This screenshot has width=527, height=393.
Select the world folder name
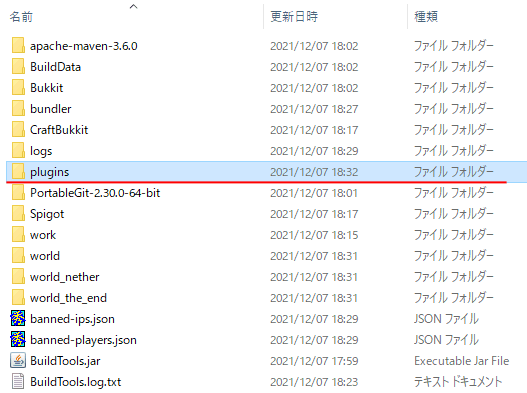coord(45,256)
